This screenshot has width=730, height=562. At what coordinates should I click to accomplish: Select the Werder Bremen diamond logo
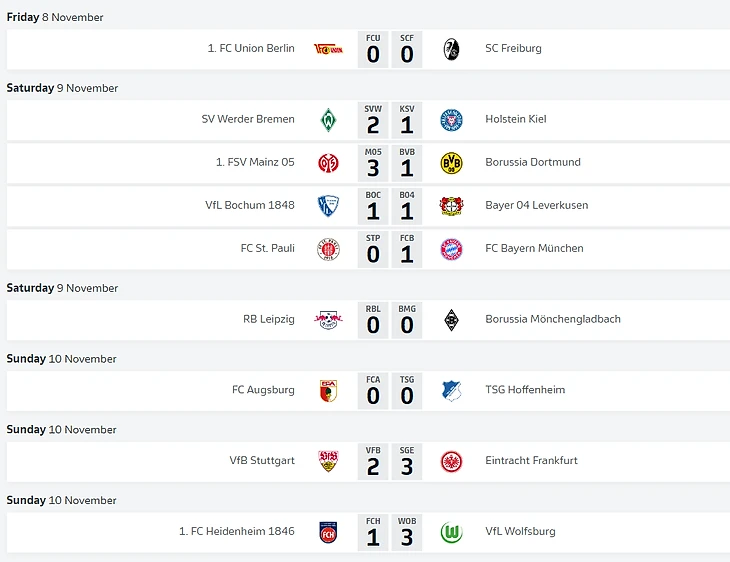(x=328, y=120)
